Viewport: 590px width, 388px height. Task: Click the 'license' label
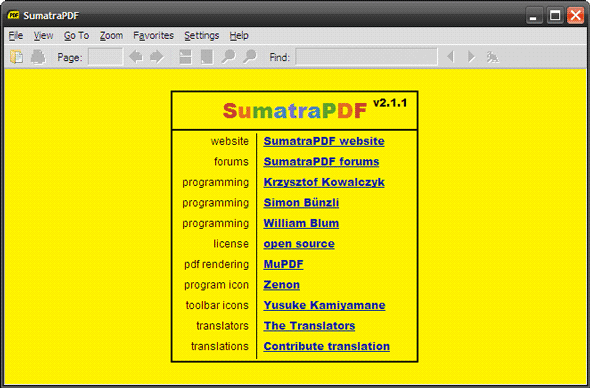coord(231,244)
